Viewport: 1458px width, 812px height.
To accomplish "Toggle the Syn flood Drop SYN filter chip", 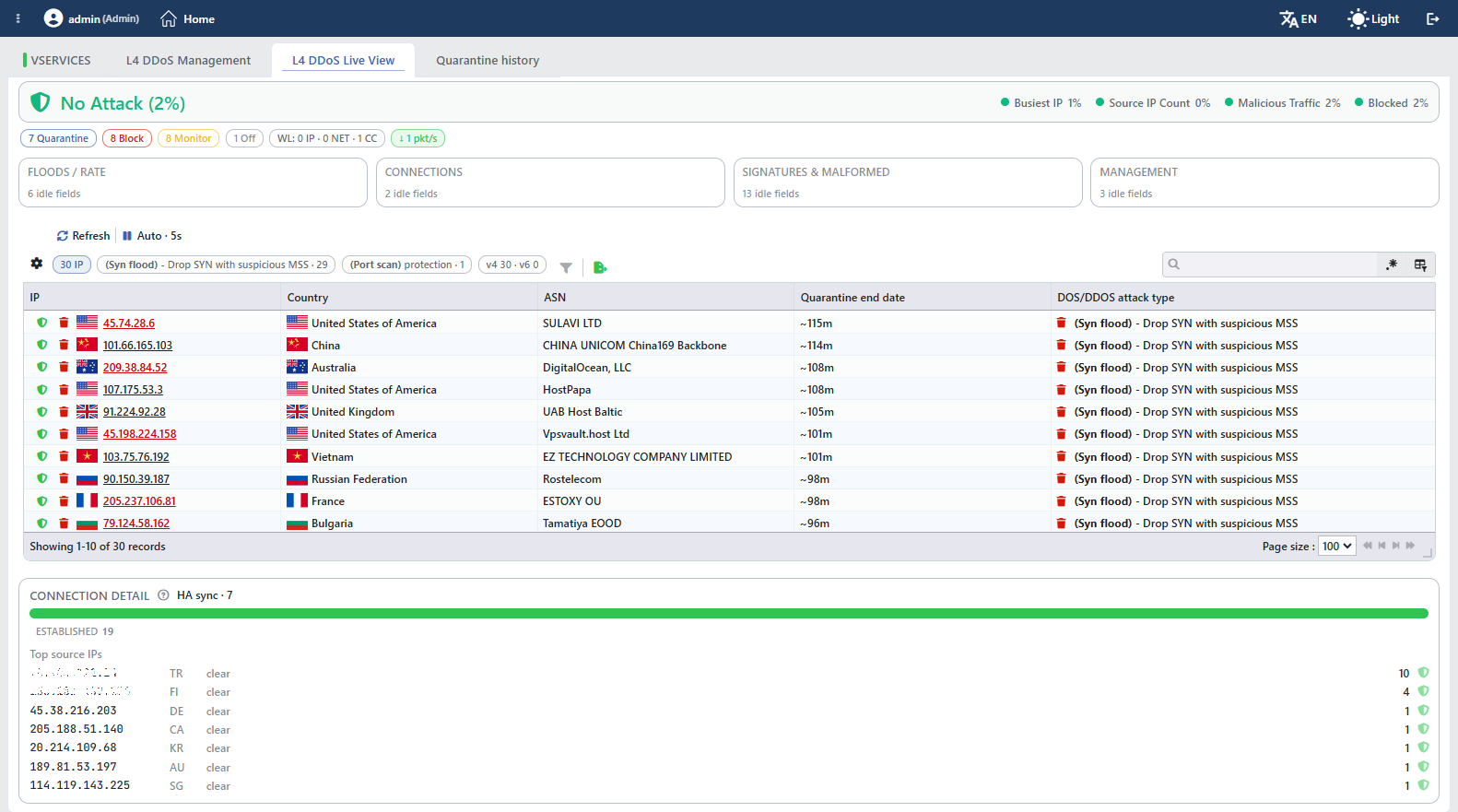I will pos(217,265).
